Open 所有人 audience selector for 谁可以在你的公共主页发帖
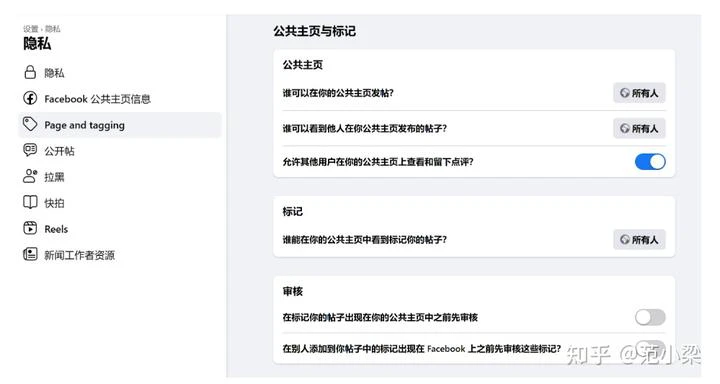 639,93
